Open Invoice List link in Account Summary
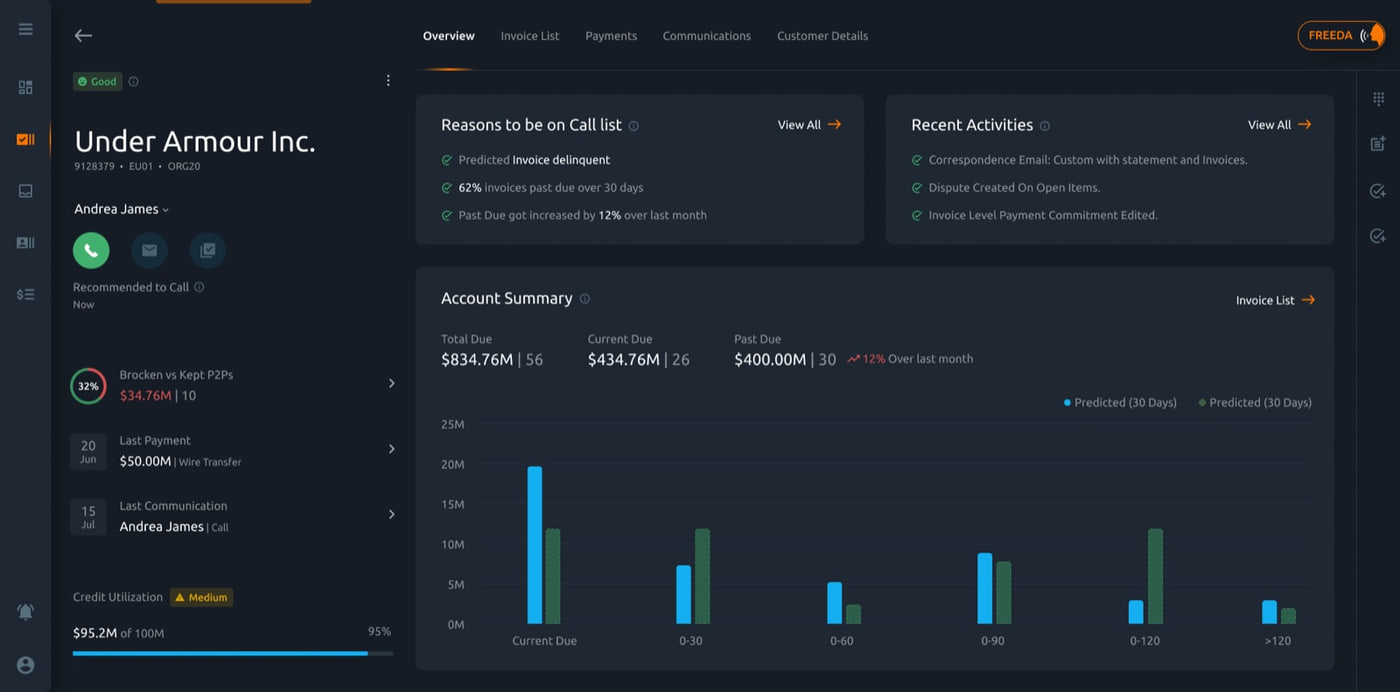Image resolution: width=1400 pixels, height=692 pixels. click(x=1275, y=300)
